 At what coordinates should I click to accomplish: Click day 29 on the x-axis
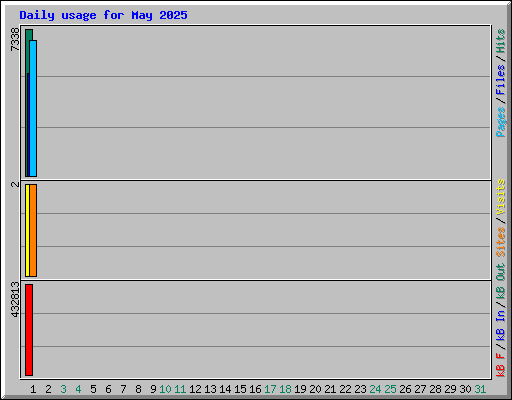450,389
